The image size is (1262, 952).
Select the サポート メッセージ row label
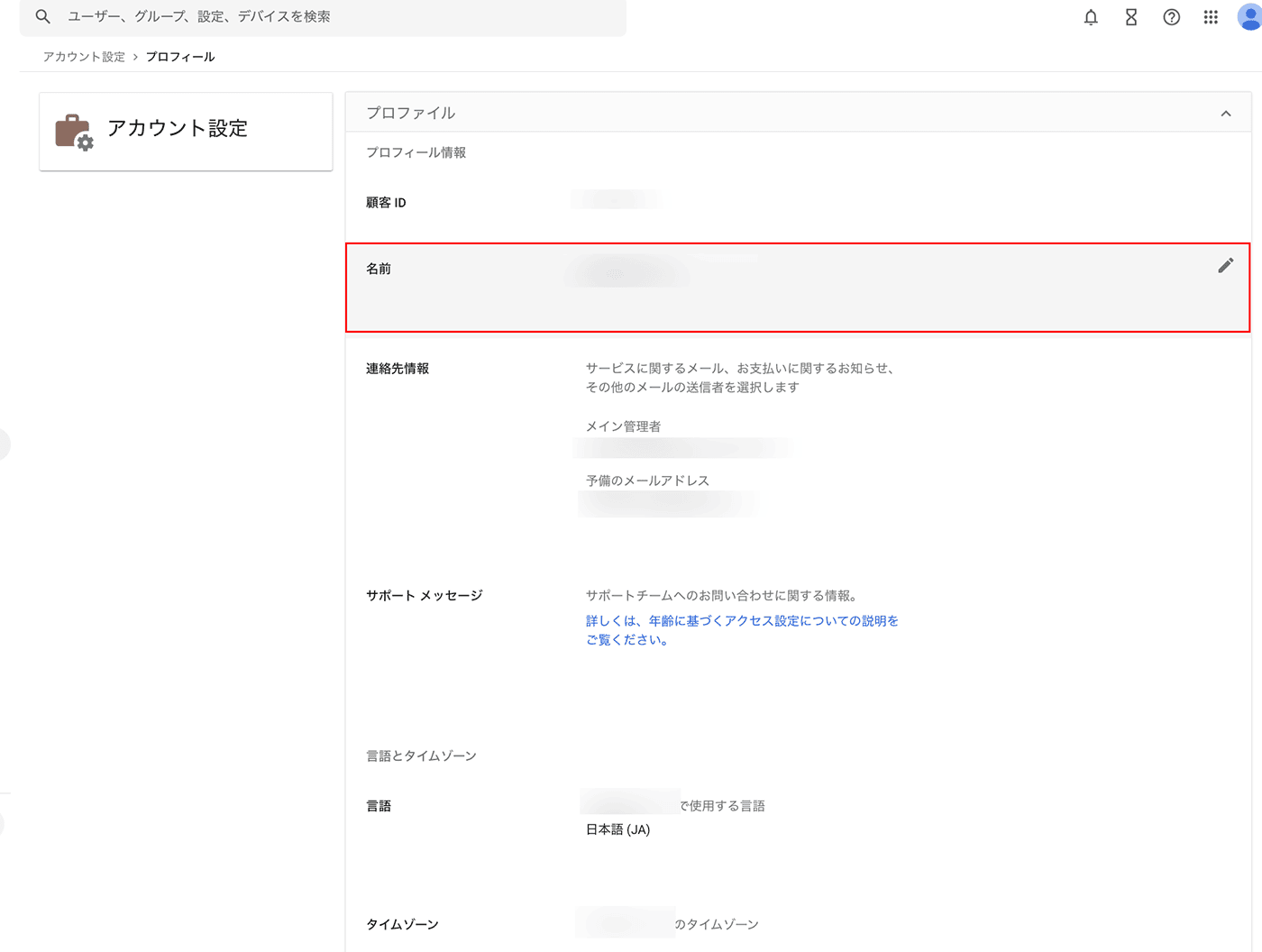click(425, 596)
